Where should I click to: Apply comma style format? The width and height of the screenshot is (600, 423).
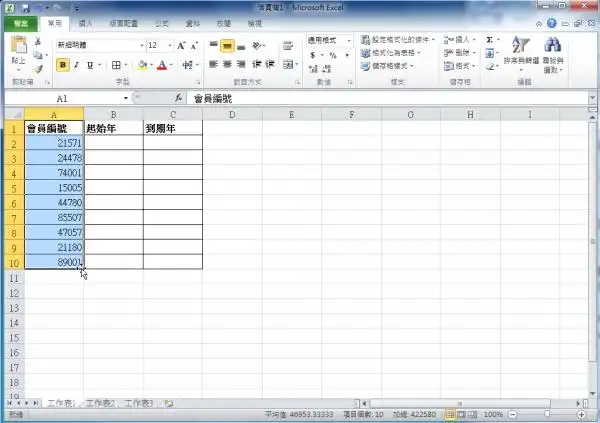coord(347,56)
